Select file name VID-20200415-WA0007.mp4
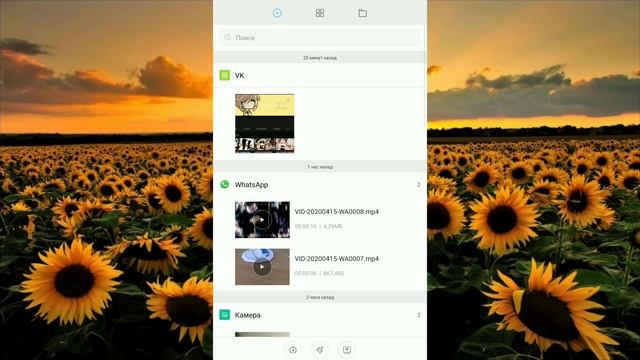Viewport: 640px width, 360px height. 337,259
